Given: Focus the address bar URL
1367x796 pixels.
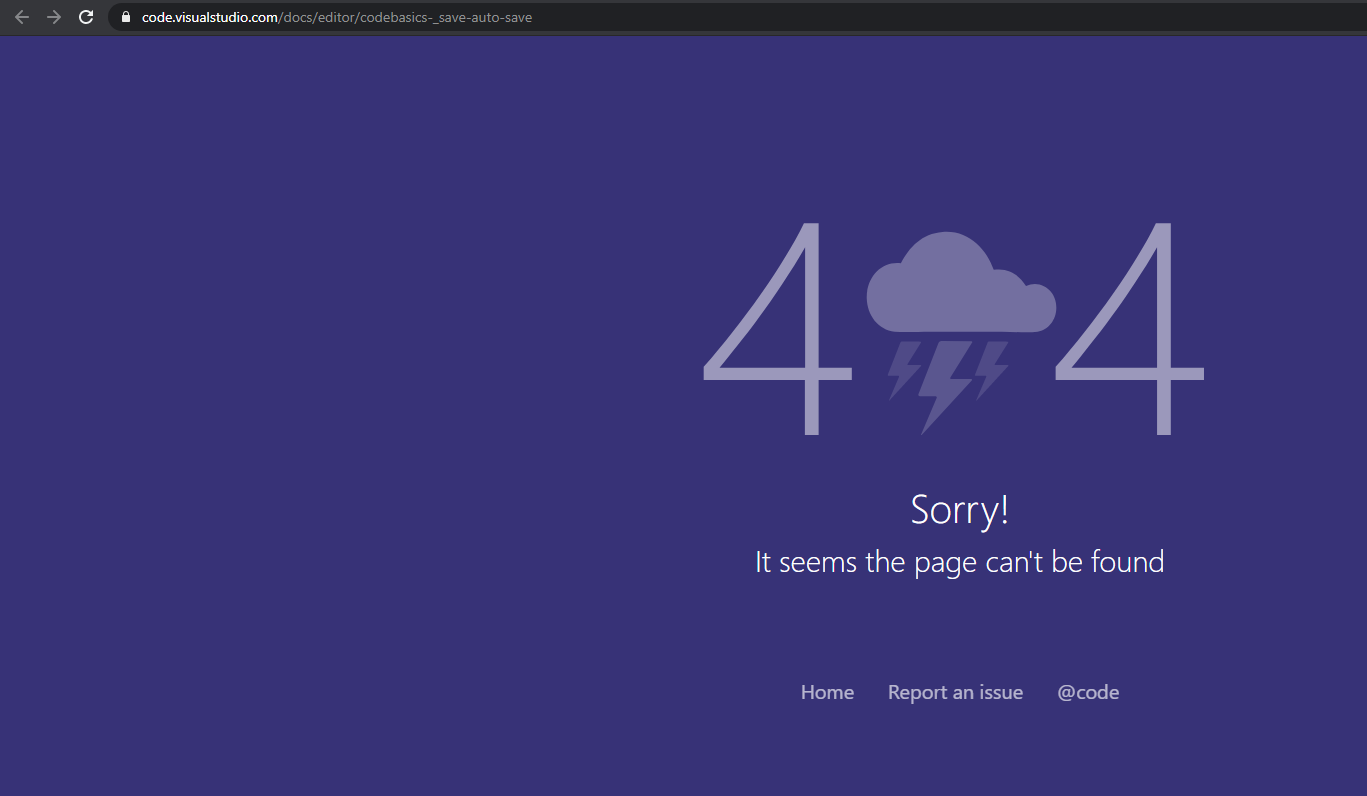Looking at the screenshot, I should pos(336,17).
